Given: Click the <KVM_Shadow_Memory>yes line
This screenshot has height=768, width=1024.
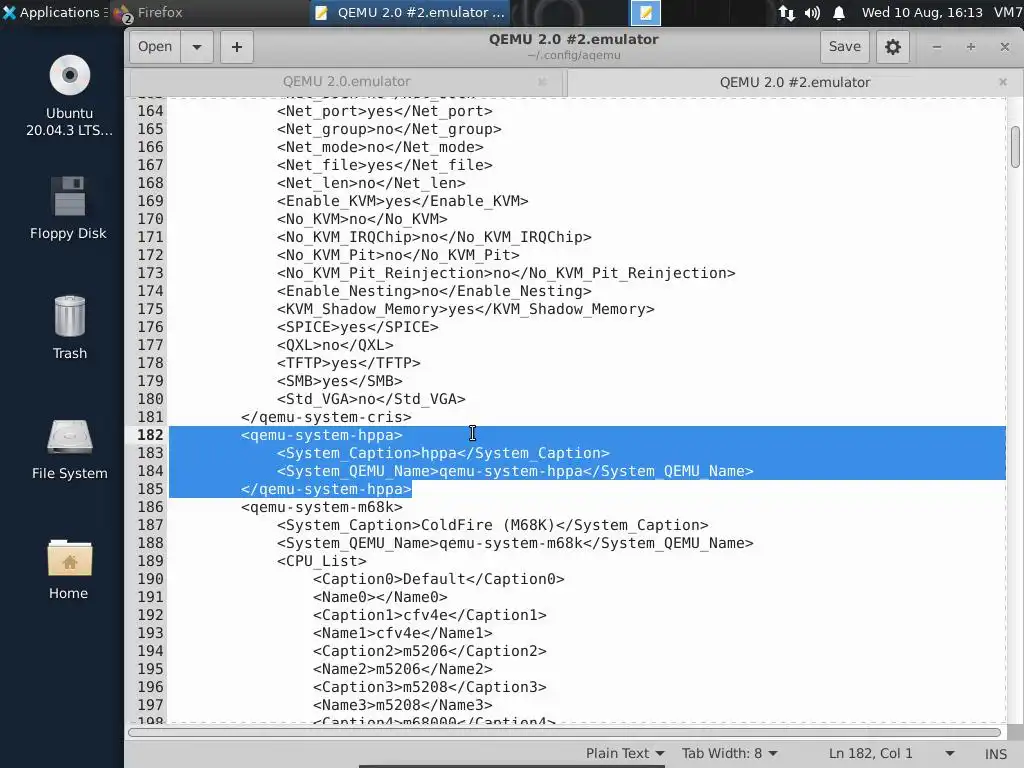Looking at the screenshot, I should (466, 309).
